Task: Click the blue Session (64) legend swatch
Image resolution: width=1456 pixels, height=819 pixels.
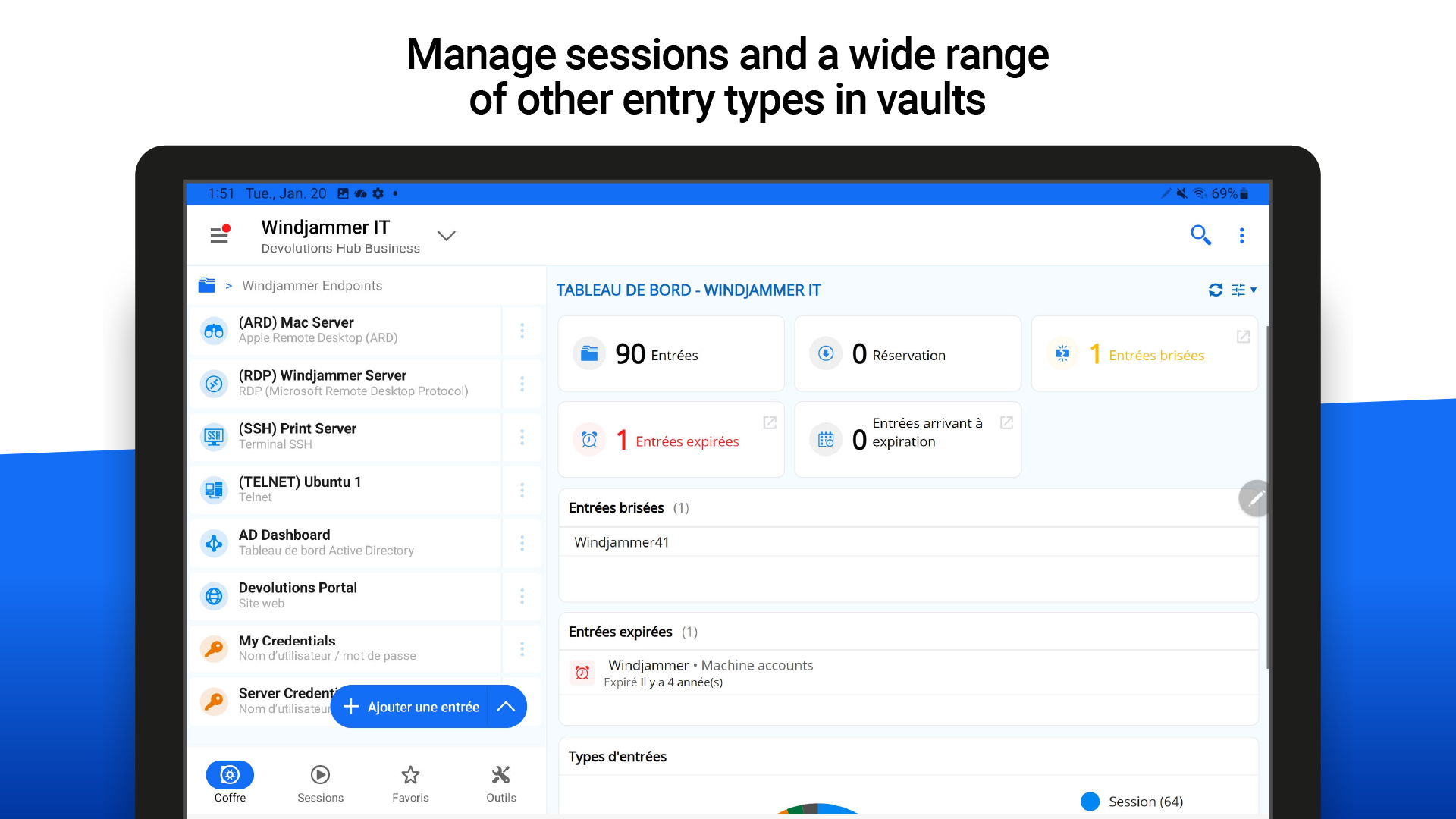Action: pyautogui.click(x=1090, y=802)
